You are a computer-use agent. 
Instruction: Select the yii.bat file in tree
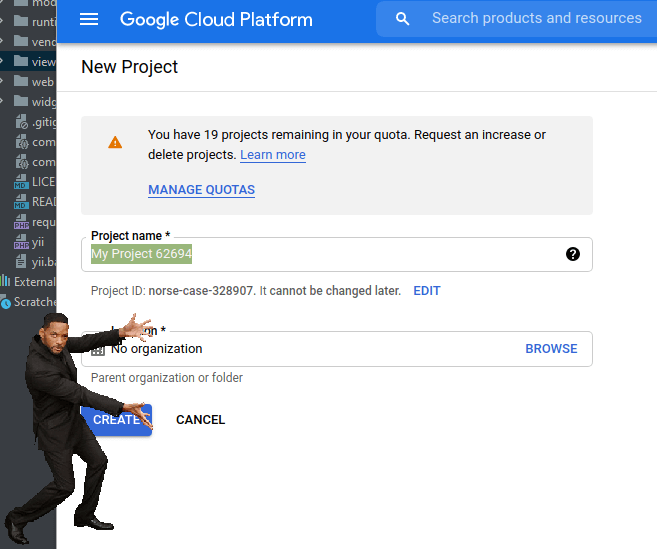click(x=36, y=262)
